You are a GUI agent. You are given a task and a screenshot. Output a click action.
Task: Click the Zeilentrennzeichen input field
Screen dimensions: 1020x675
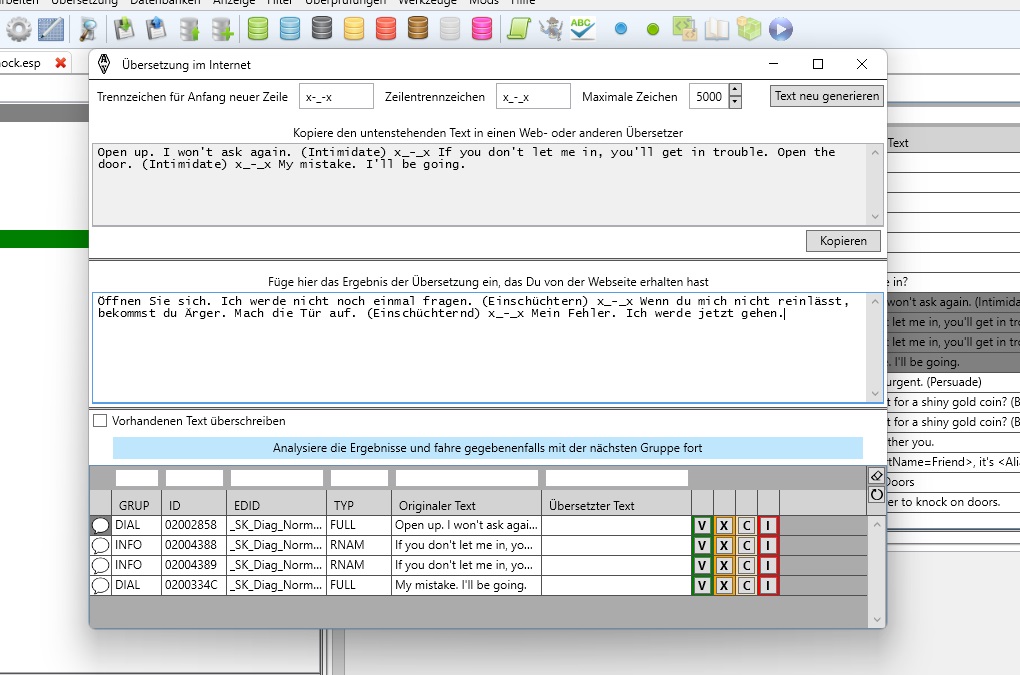[x=533, y=97]
